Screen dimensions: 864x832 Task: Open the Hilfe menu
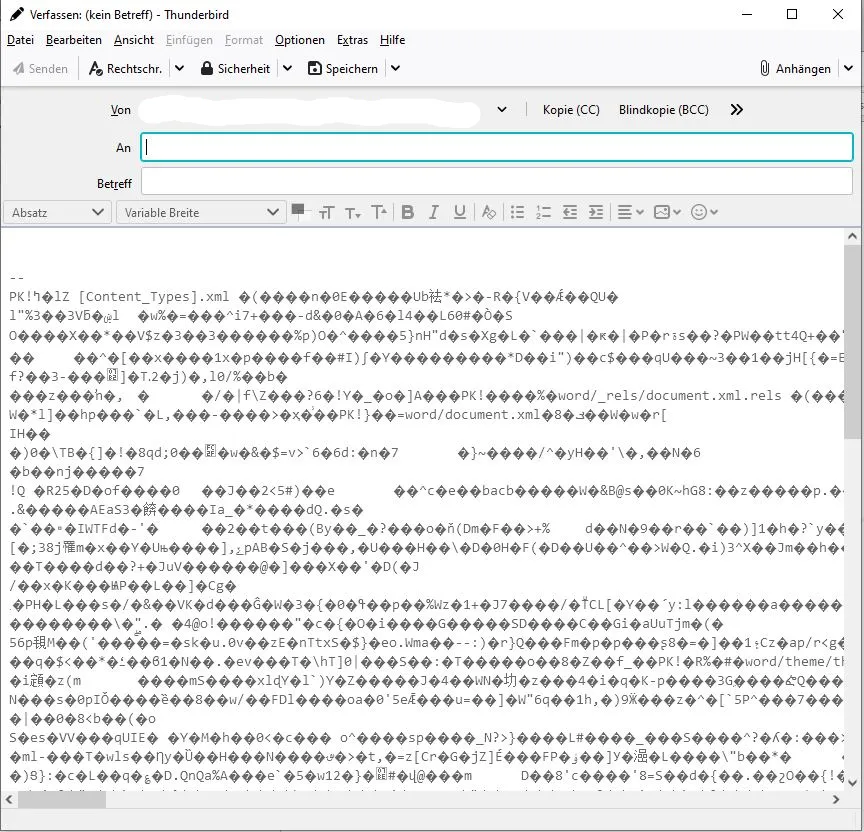click(392, 40)
